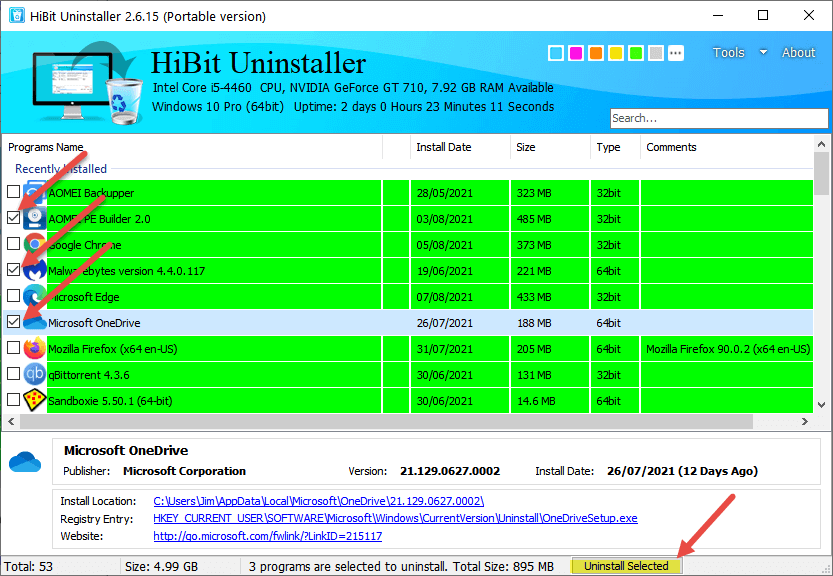Open the Tools dropdown arrow
The image size is (833, 576).
click(x=763, y=53)
